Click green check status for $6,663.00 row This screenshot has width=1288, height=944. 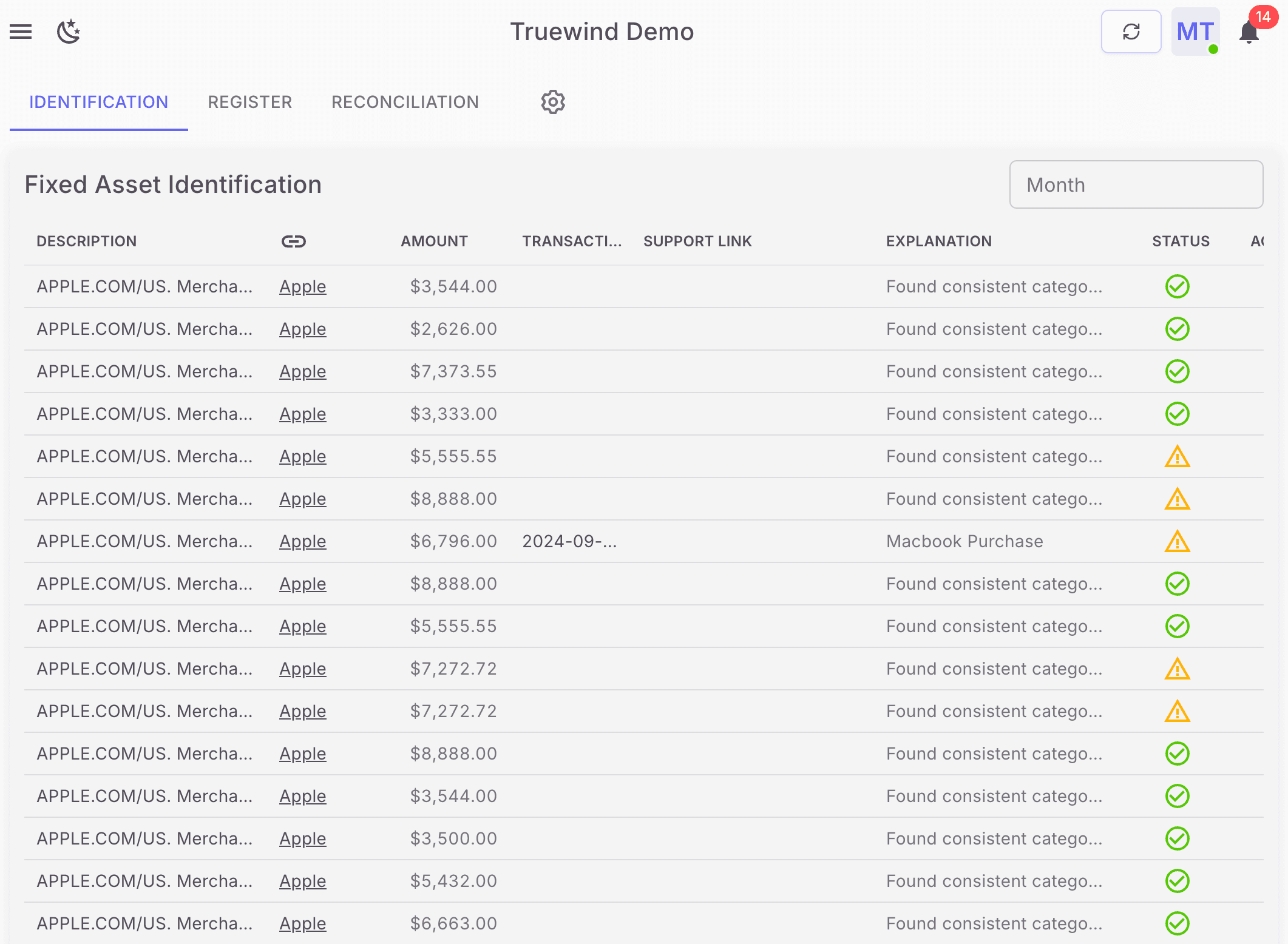coord(1177,923)
